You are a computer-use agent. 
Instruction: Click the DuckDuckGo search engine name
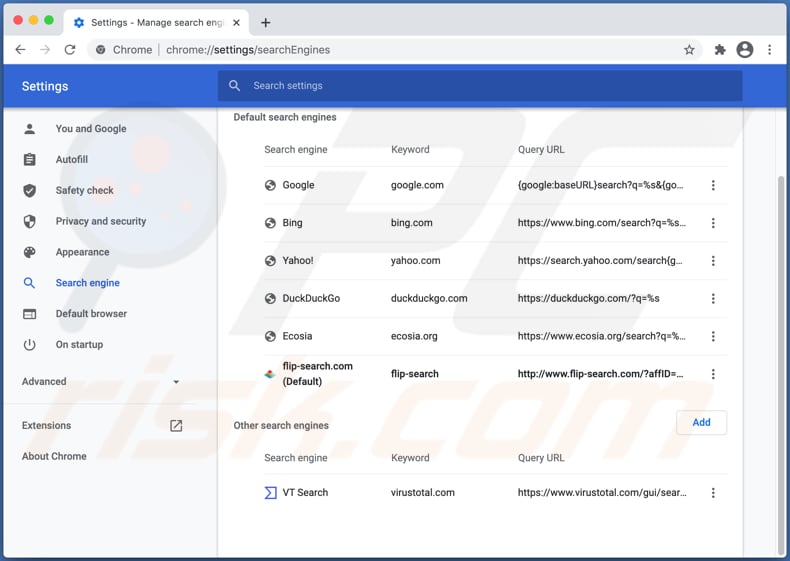click(311, 298)
